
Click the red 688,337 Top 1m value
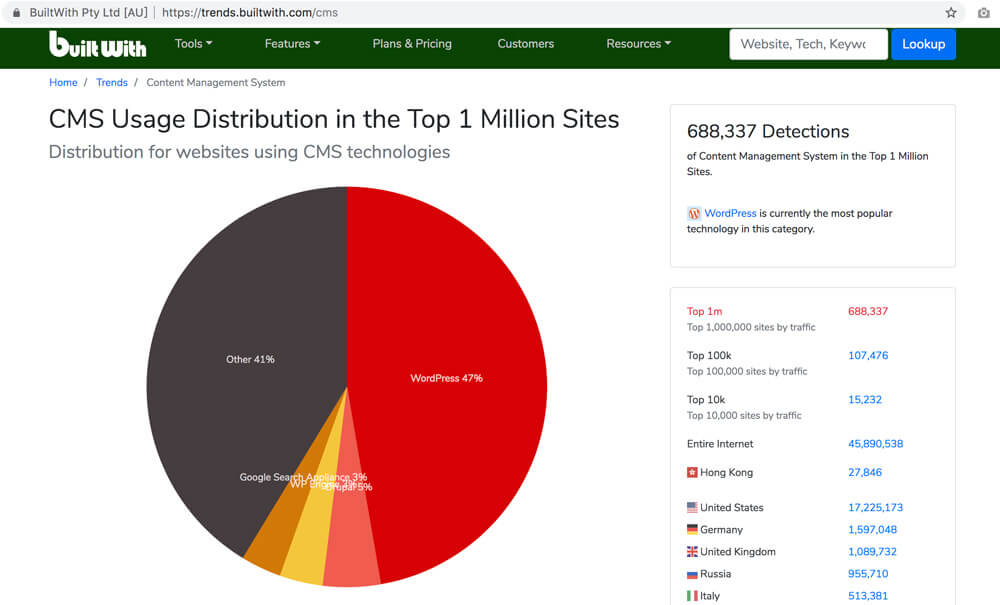tap(867, 311)
